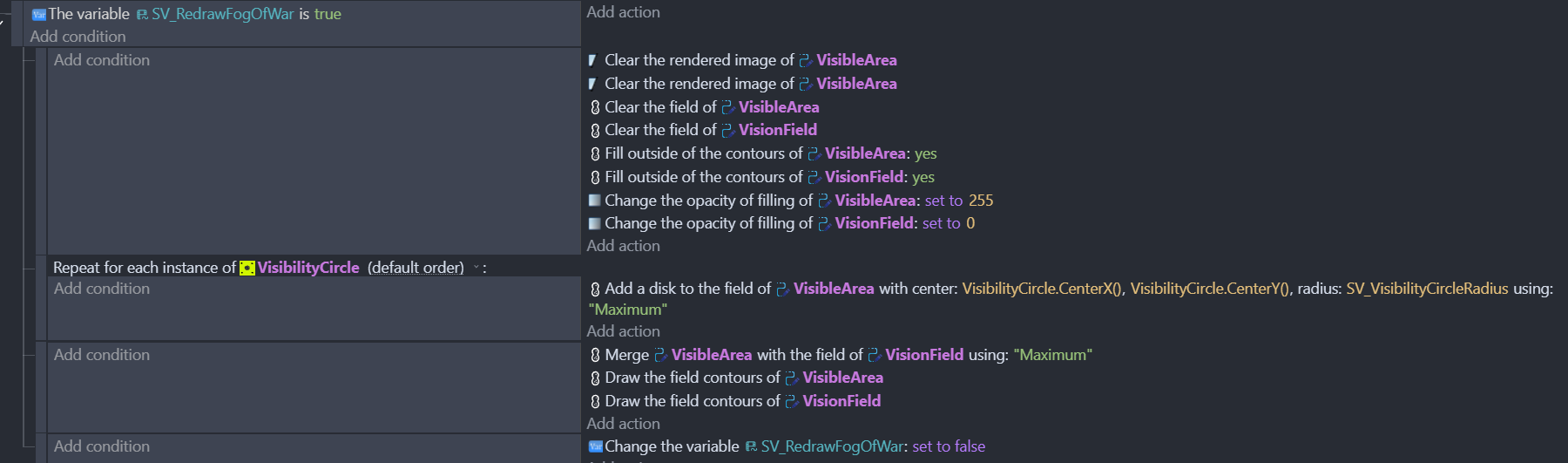Select the SV_VisibilityCircleRadius radius parameter

click(x=1427, y=289)
